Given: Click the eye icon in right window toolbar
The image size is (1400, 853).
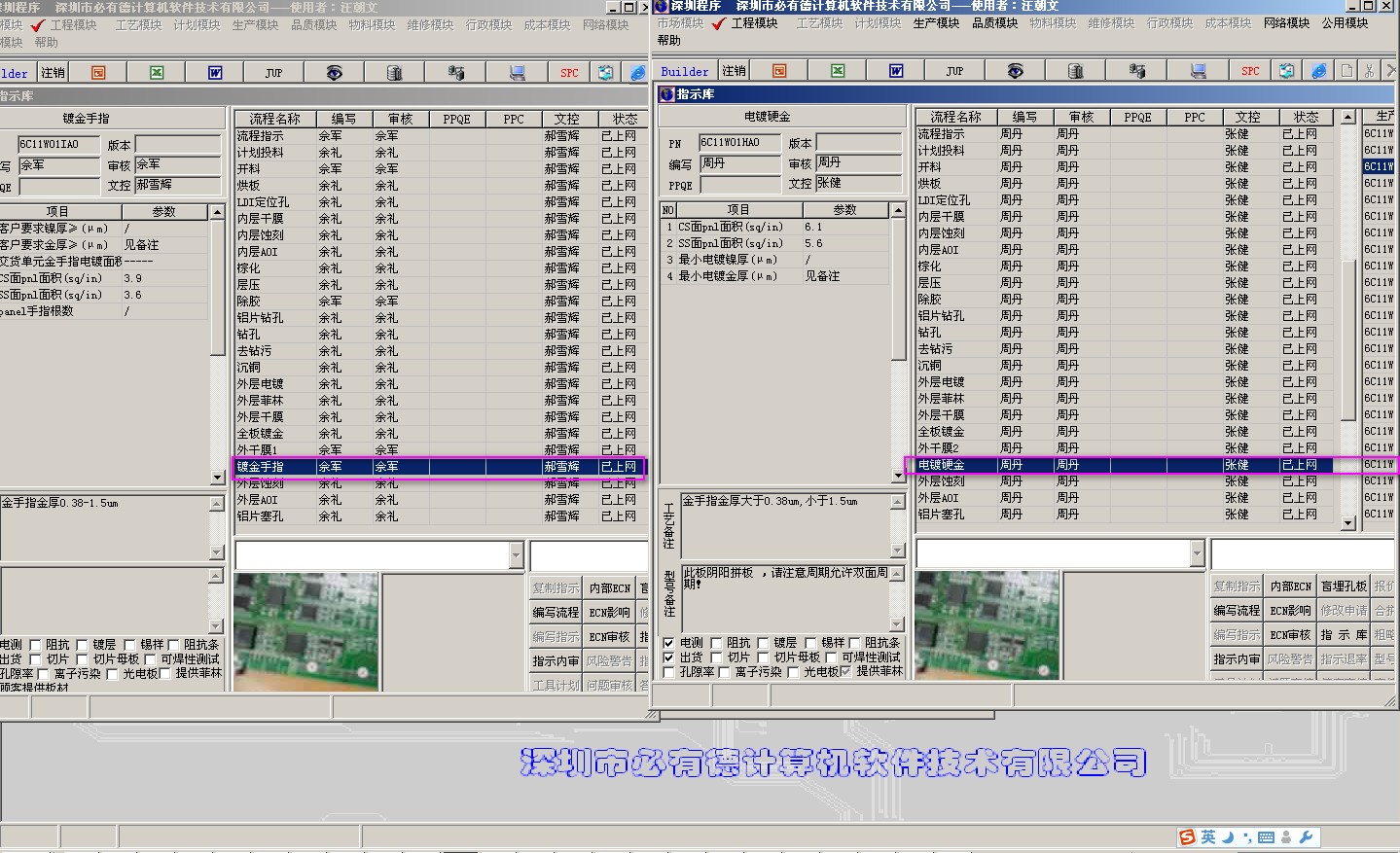Looking at the screenshot, I should (x=1015, y=71).
